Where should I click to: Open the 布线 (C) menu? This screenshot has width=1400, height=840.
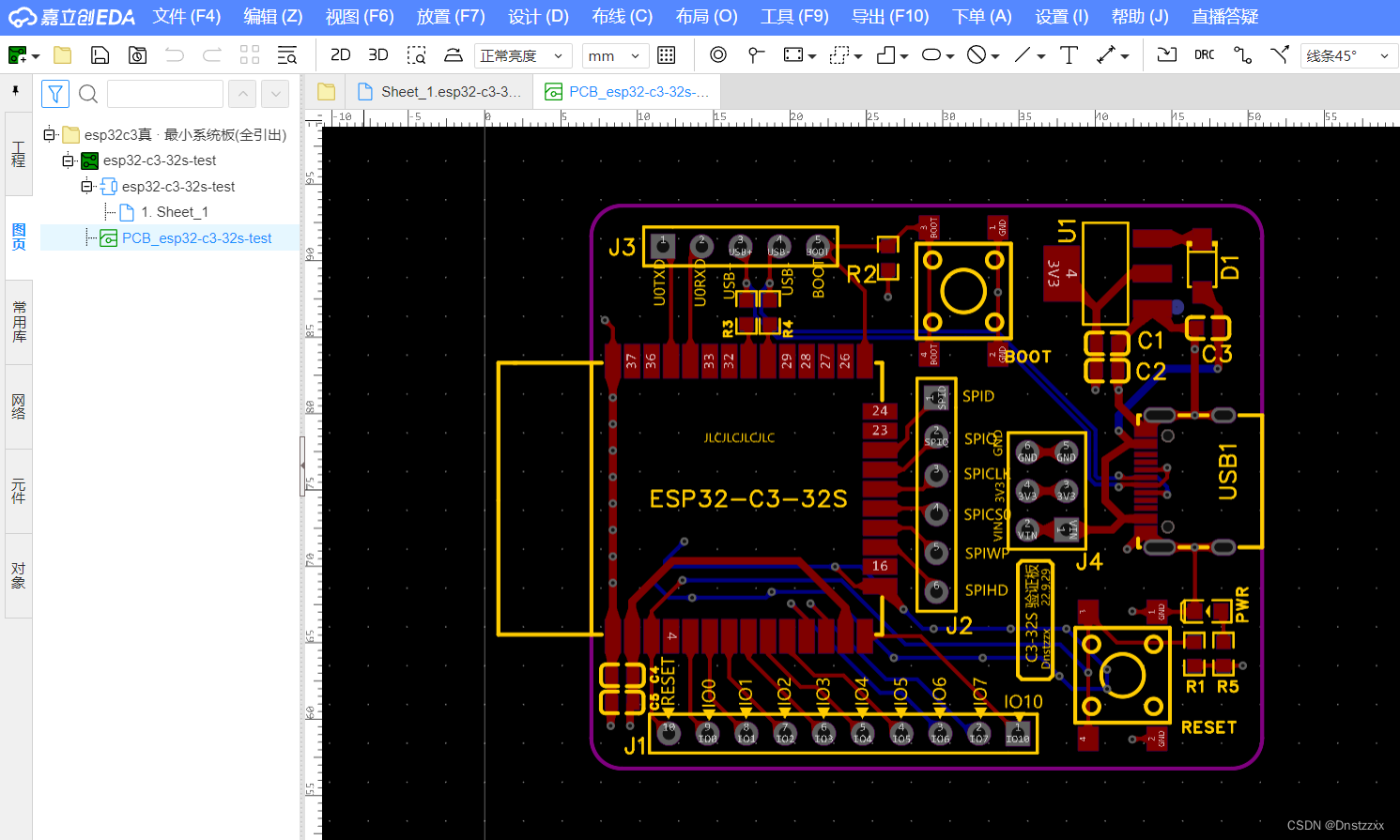pos(623,17)
